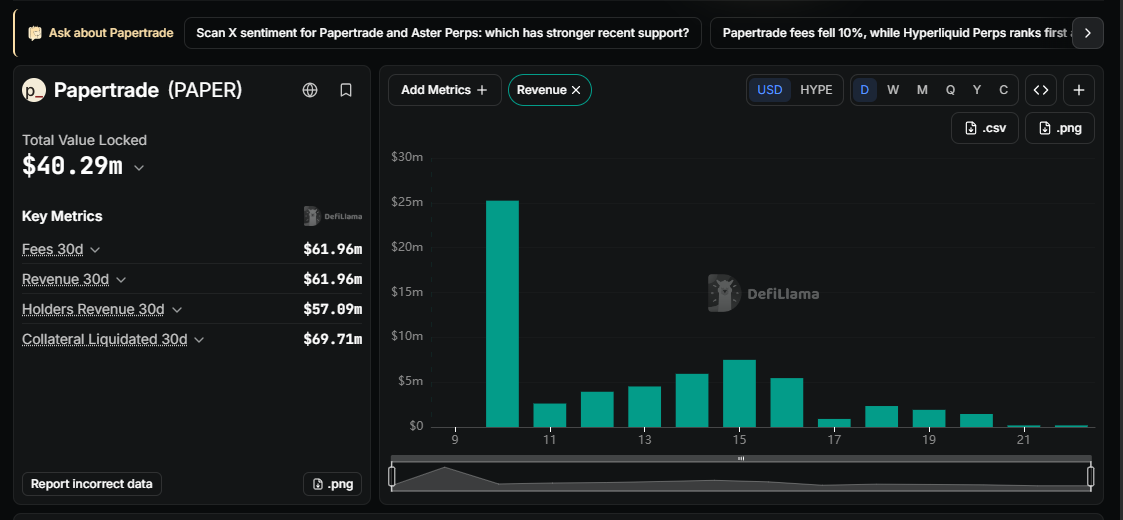Choose the X sentiment Aster Perps suggestion
1123x520 pixels.
[443, 33]
